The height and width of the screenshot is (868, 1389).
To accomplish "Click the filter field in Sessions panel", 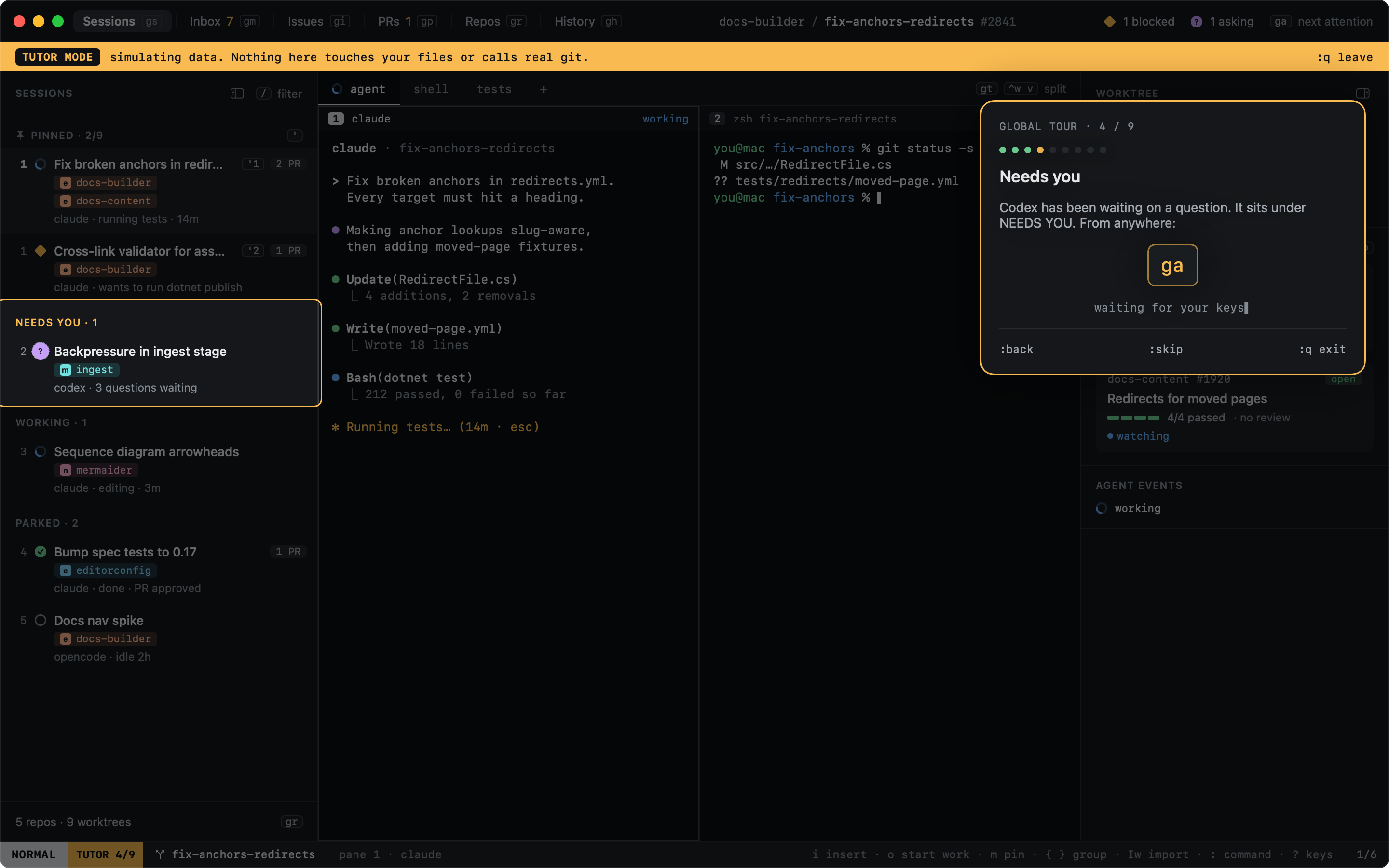I will [x=280, y=94].
